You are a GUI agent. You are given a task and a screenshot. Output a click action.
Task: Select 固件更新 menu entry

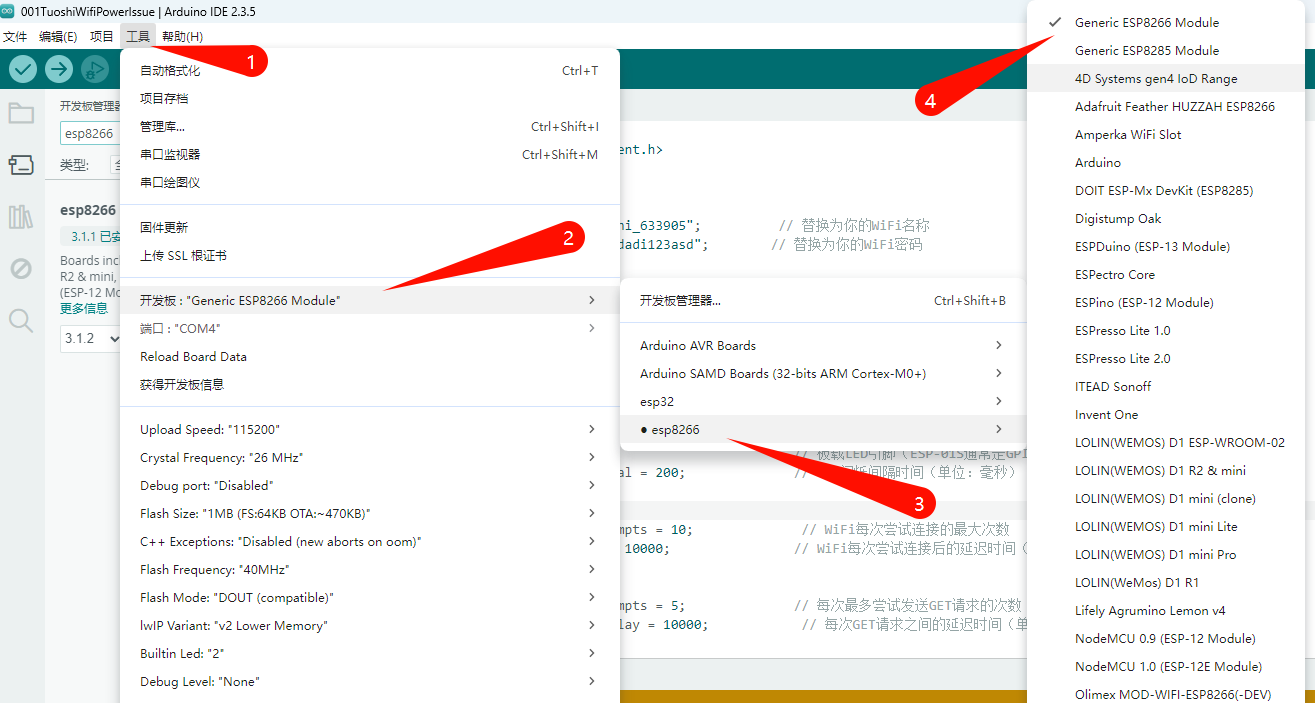tap(370, 228)
